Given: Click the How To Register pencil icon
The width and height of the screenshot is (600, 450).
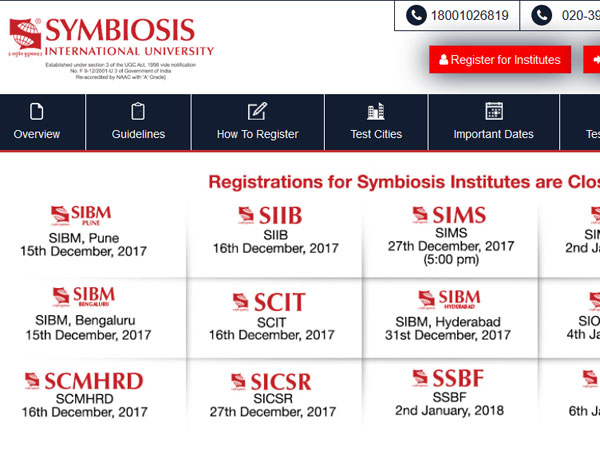Looking at the screenshot, I should (257, 111).
